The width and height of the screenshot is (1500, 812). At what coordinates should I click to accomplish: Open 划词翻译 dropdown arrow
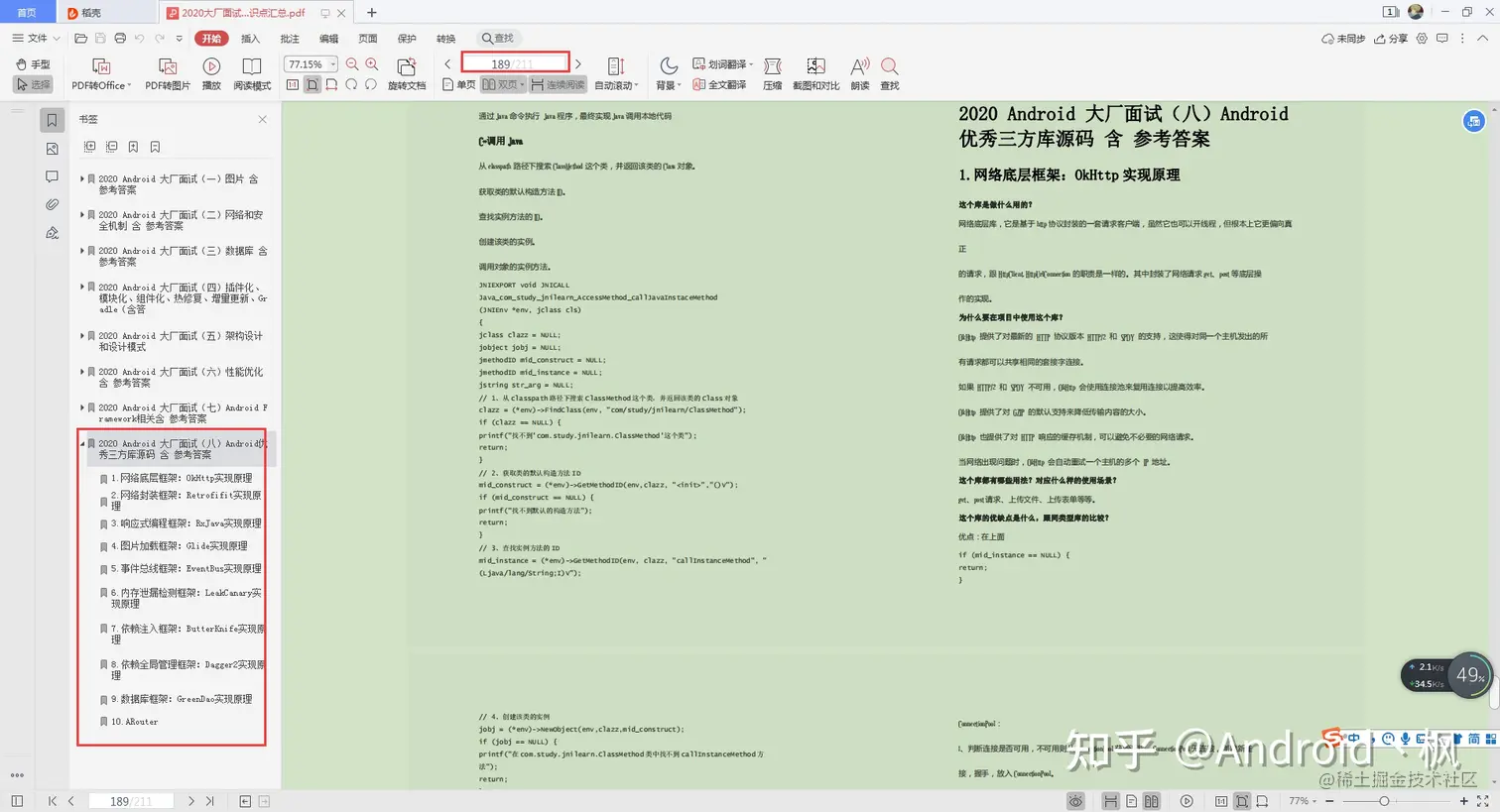point(751,64)
